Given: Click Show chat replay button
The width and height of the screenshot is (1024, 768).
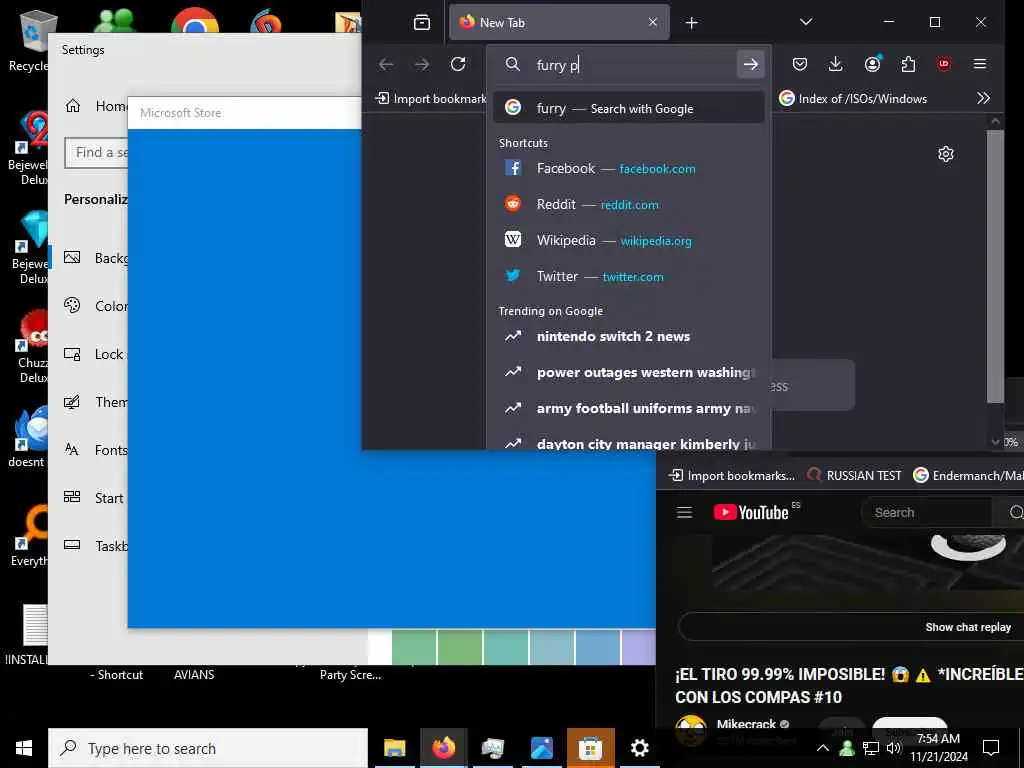Looking at the screenshot, I should tap(852, 627).
